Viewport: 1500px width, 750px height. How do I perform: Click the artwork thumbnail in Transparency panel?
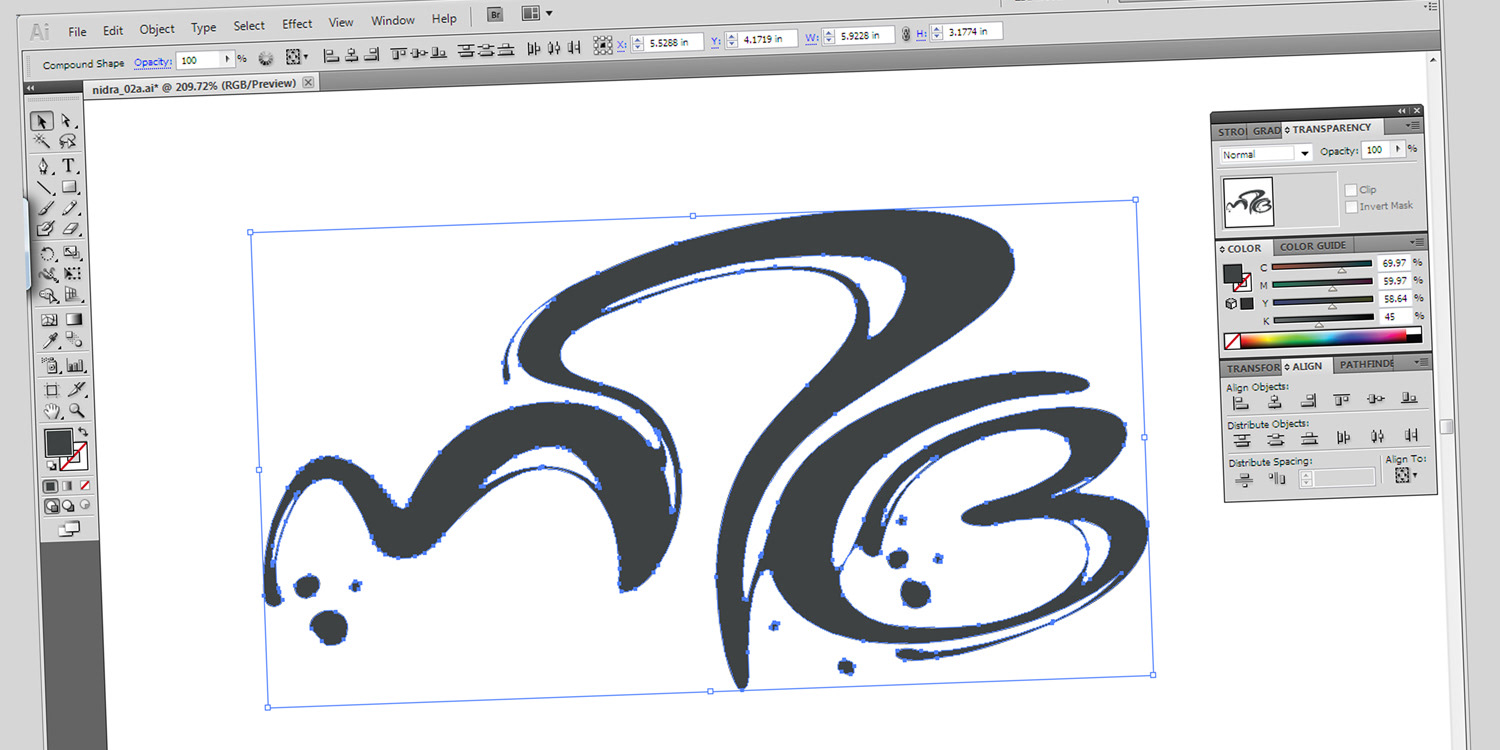point(1249,202)
